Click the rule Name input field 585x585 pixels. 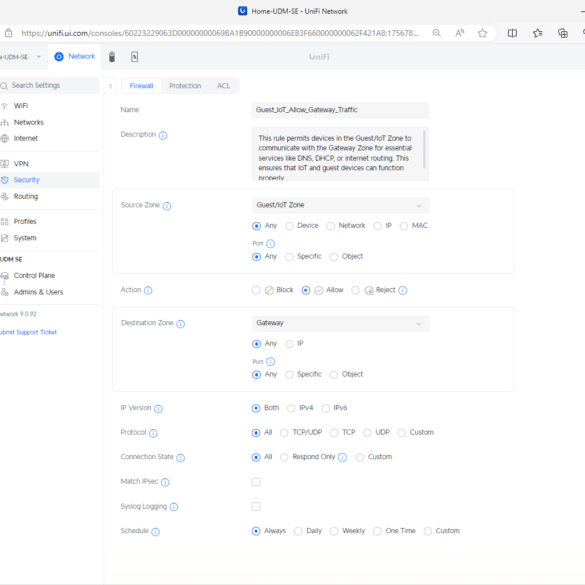coord(340,110)
